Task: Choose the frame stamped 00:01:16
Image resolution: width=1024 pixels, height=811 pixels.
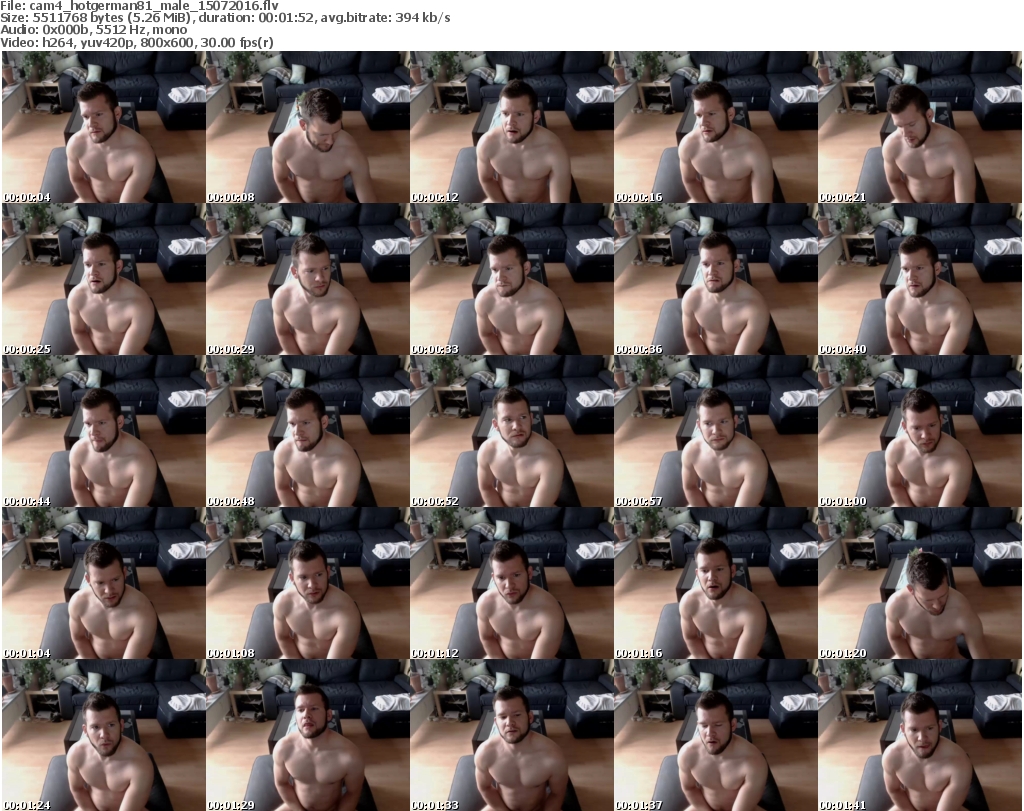Action: point(715,583)
